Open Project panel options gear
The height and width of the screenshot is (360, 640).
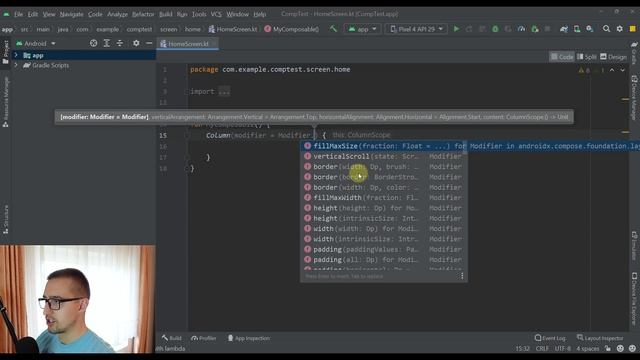point(136,43)
